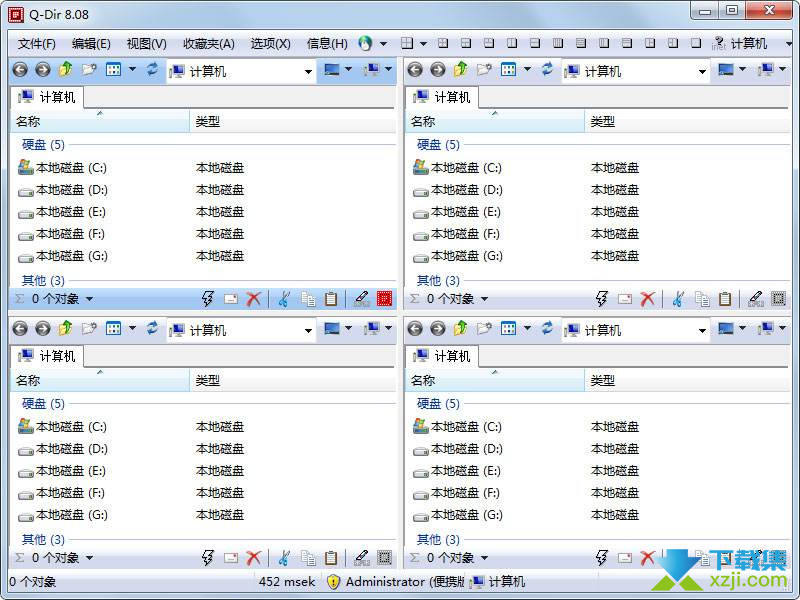Open the 信息(H) menu
This screenshot has height=600, width=800.
point(327,44)
